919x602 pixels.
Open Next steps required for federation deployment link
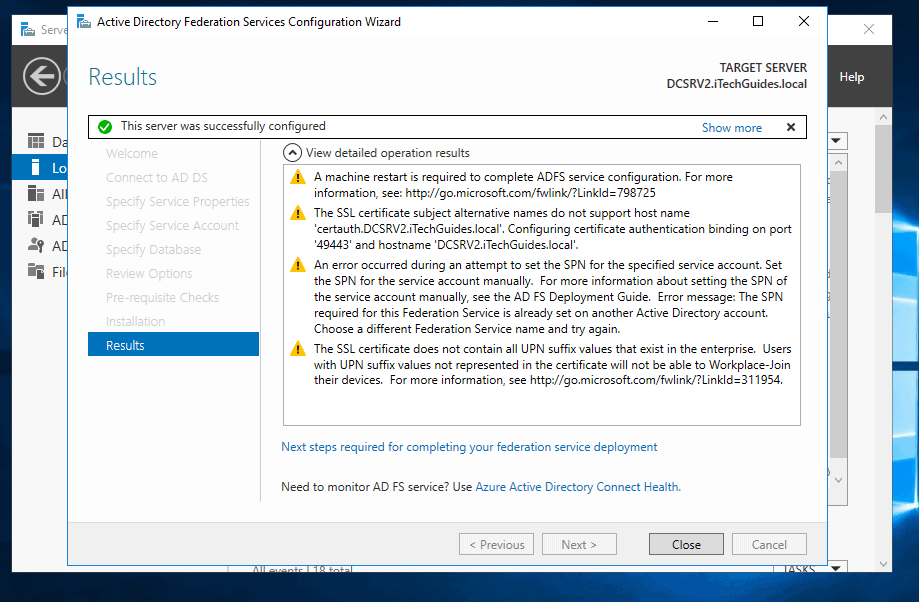469,447
